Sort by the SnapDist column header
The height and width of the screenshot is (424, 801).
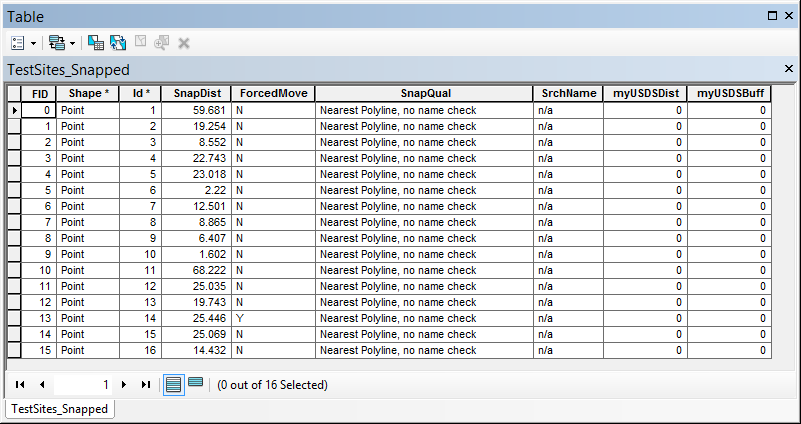pos(197,93)
